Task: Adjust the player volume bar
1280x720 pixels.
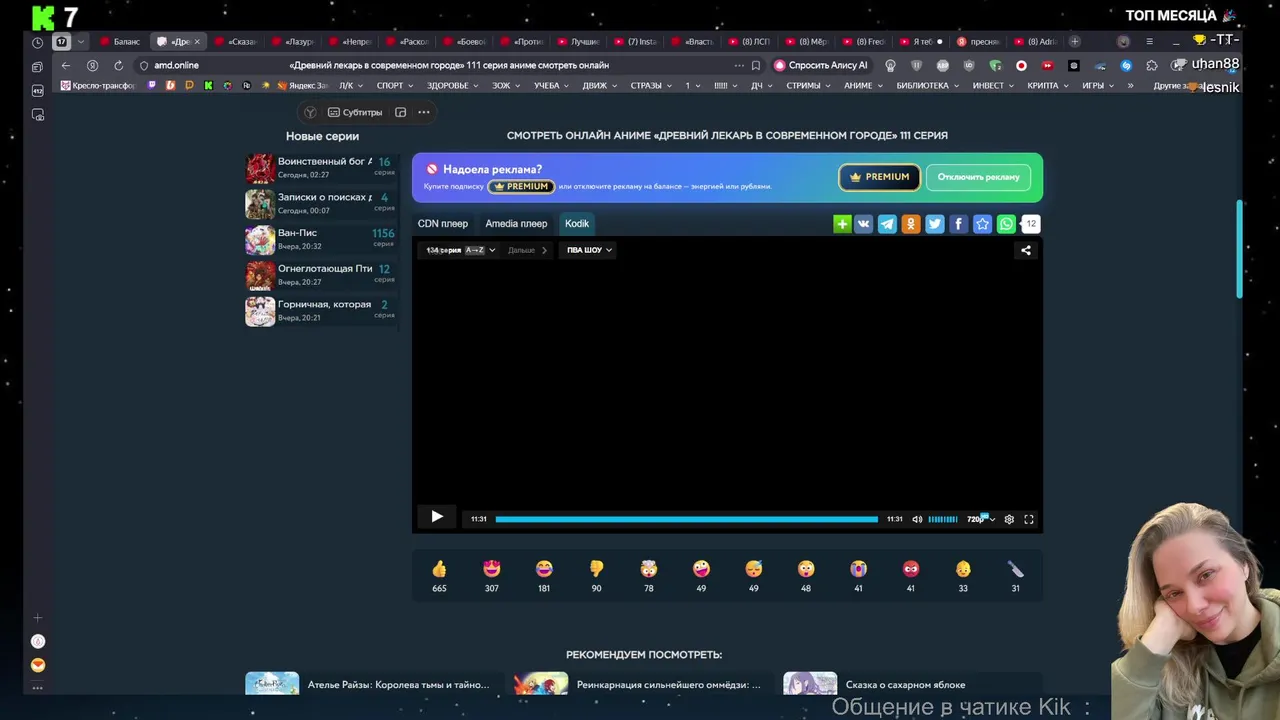Action: tap(943, 519)
